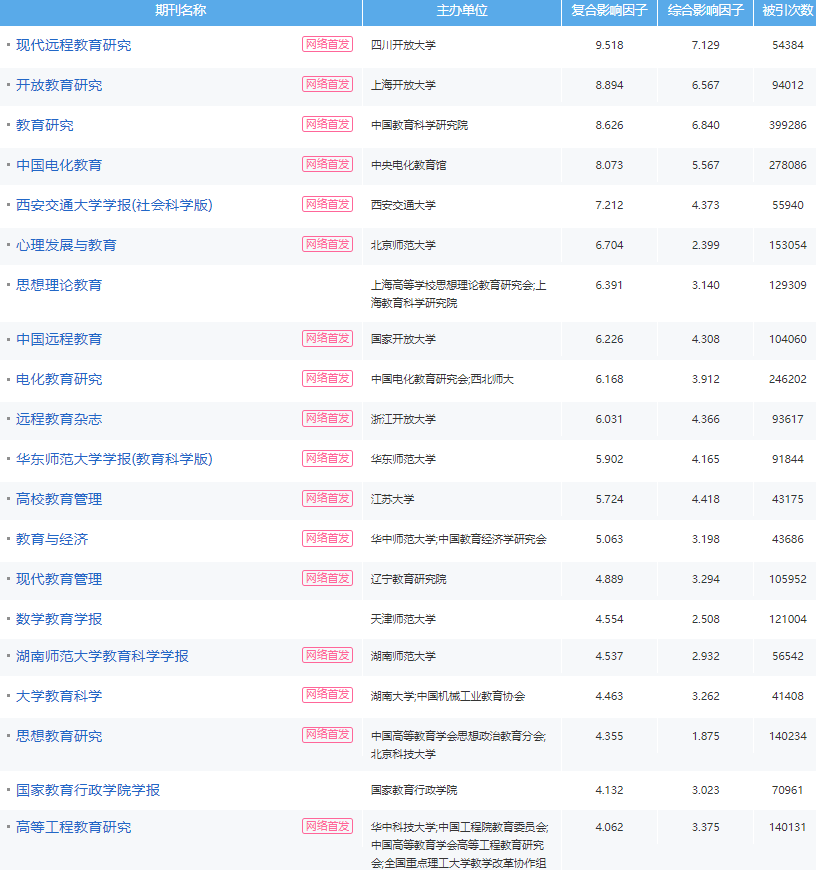Open journal 教育与经济
Viewport: 816px width, 870px height.
52,539
